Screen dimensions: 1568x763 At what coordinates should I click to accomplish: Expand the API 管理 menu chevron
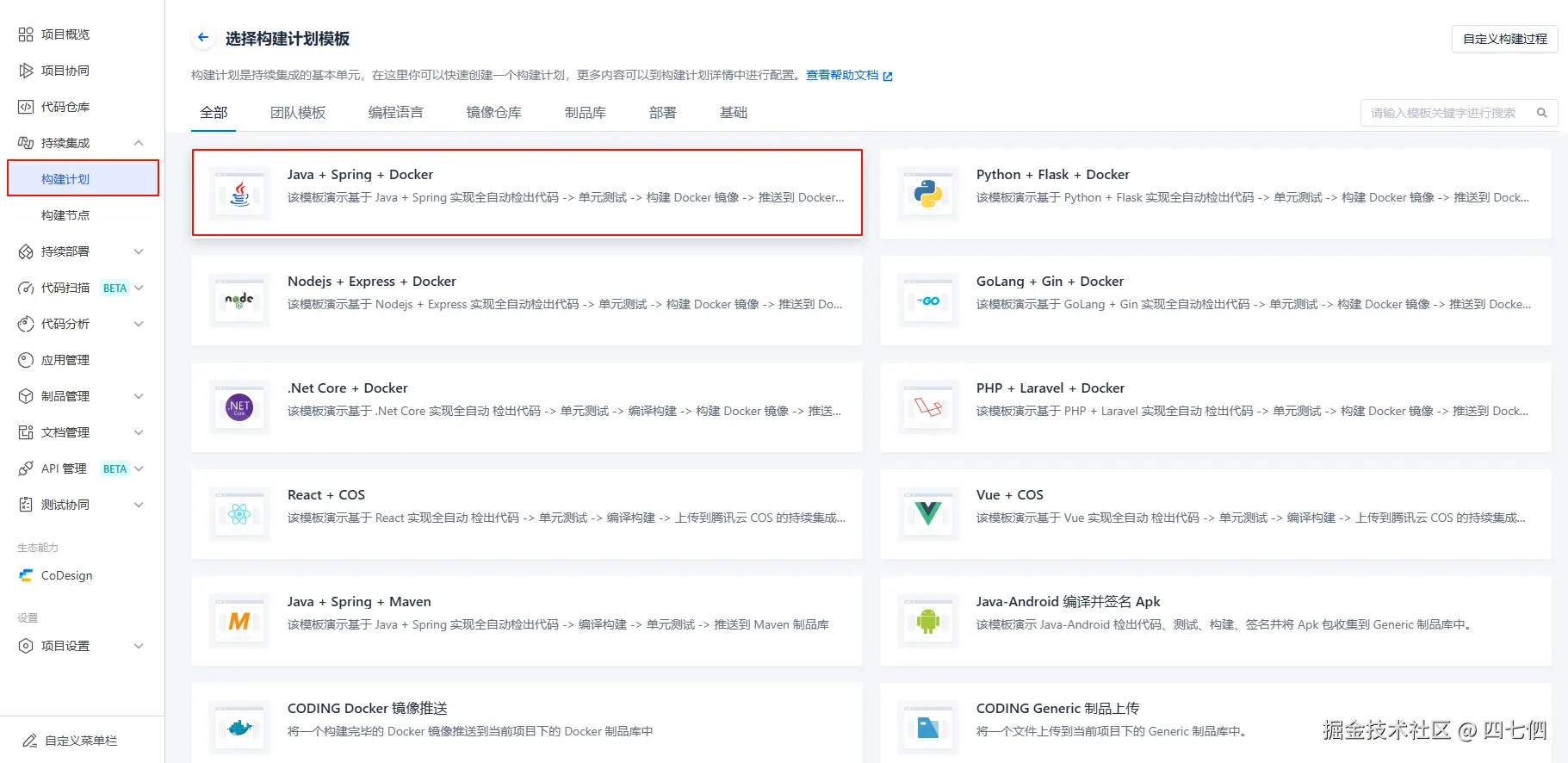139,468
